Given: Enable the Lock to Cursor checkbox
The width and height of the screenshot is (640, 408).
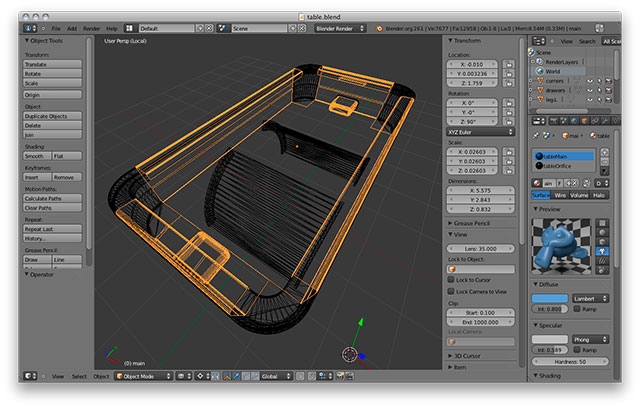Looking at the screenshot, I should (x=450, y=280).
